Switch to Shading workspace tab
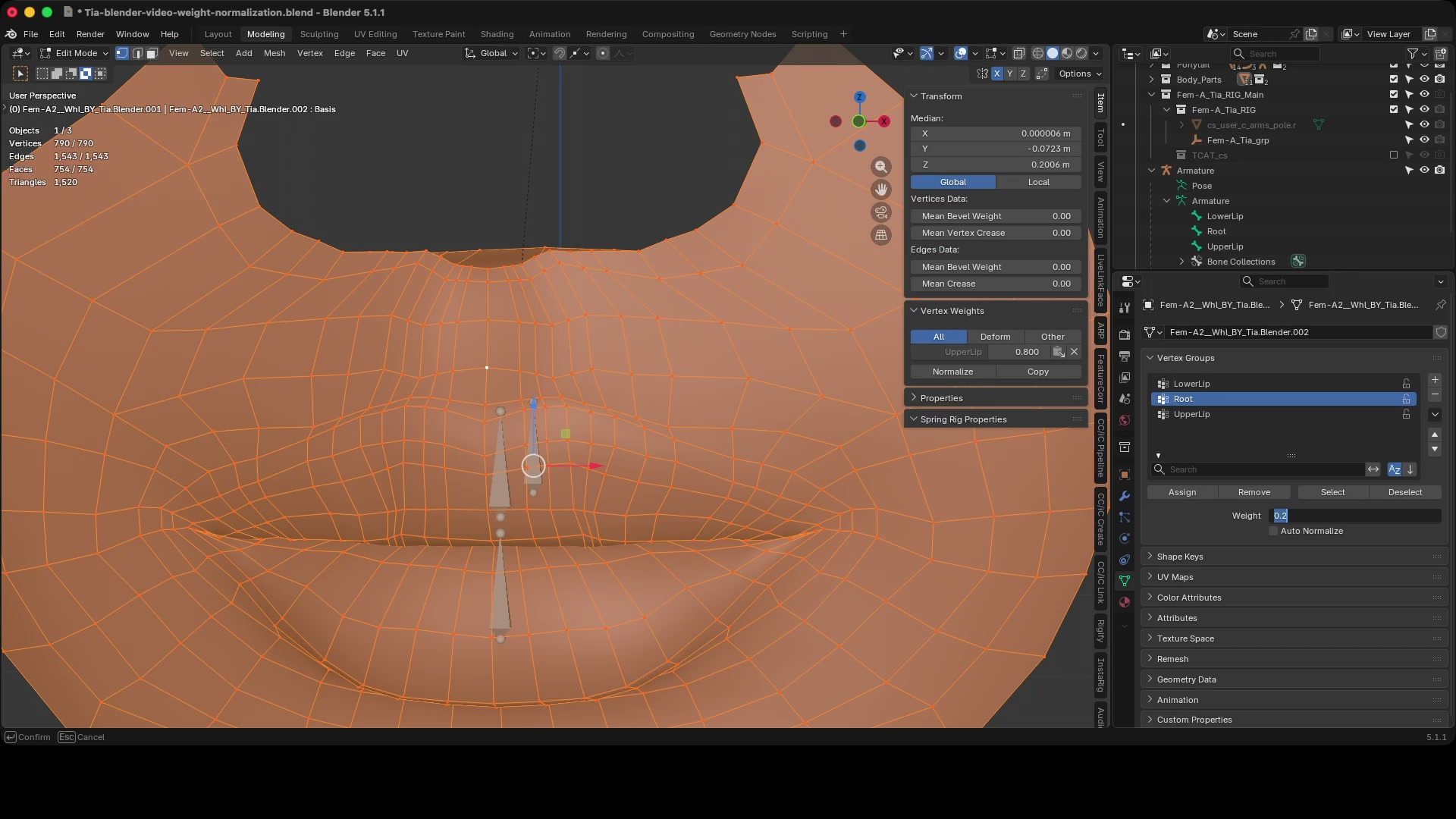1456x819 pixels. coord(497,34)
